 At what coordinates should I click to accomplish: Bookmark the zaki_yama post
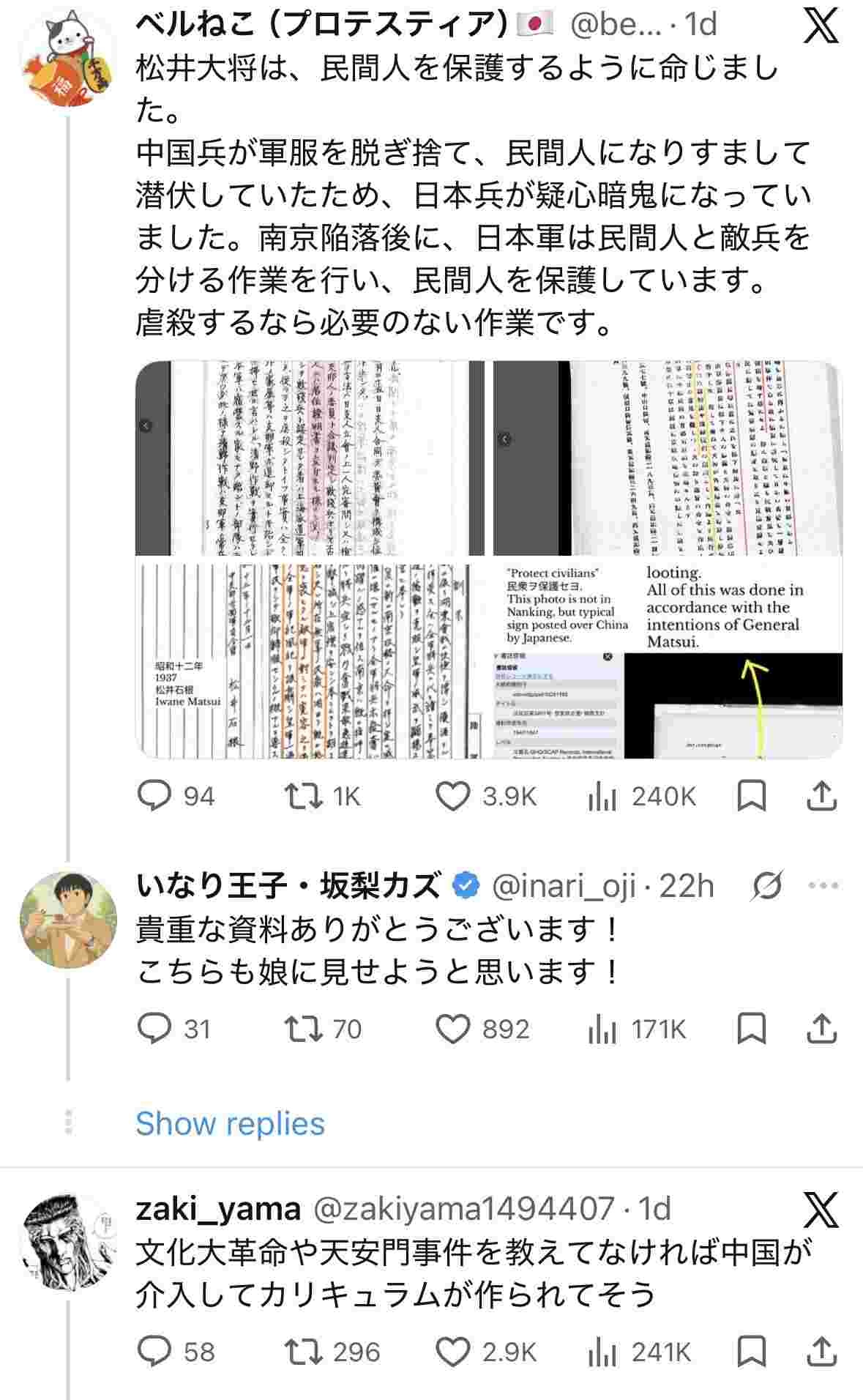tap(751, 1352)
